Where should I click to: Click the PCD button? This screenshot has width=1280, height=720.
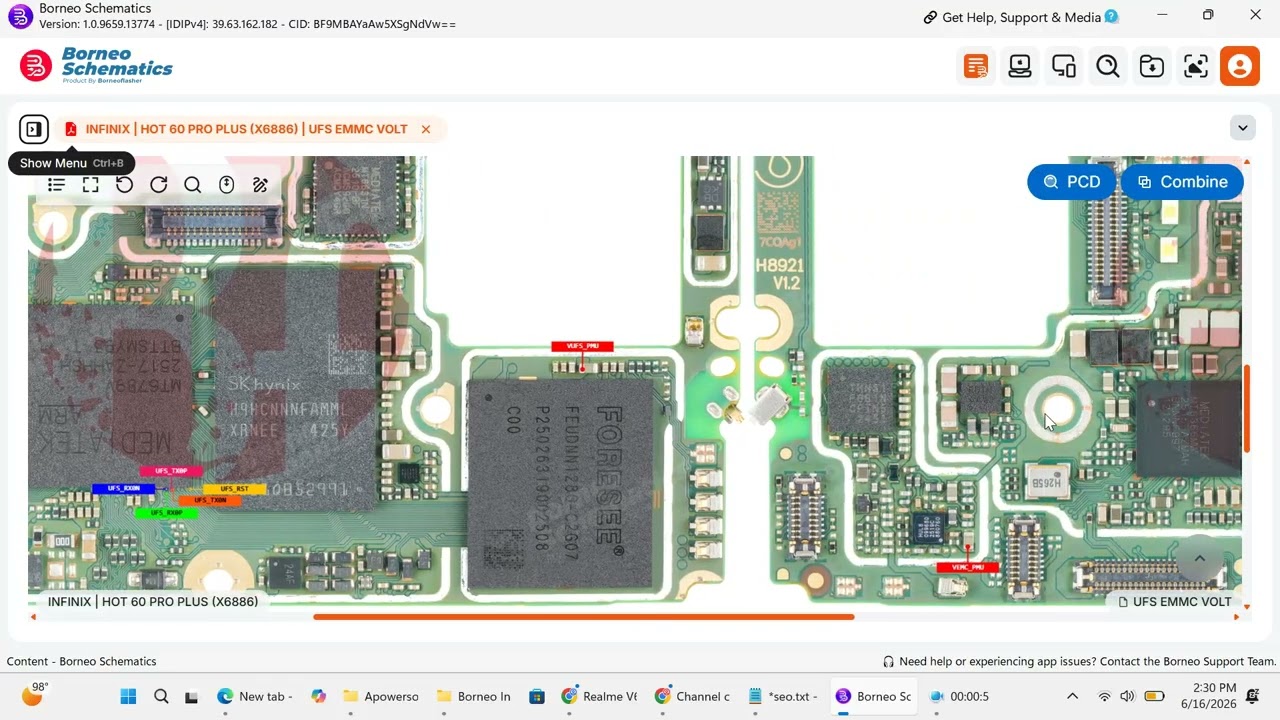coord(1071,182)
